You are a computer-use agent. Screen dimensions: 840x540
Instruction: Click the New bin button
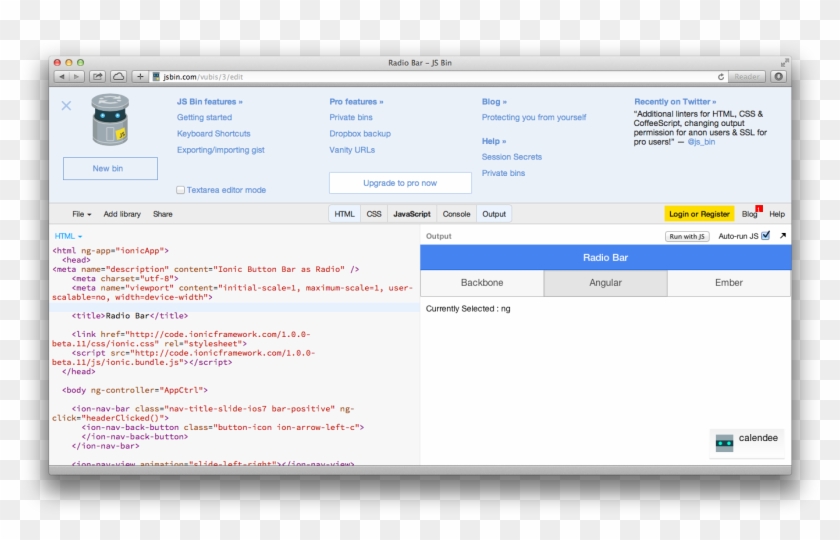109,169
